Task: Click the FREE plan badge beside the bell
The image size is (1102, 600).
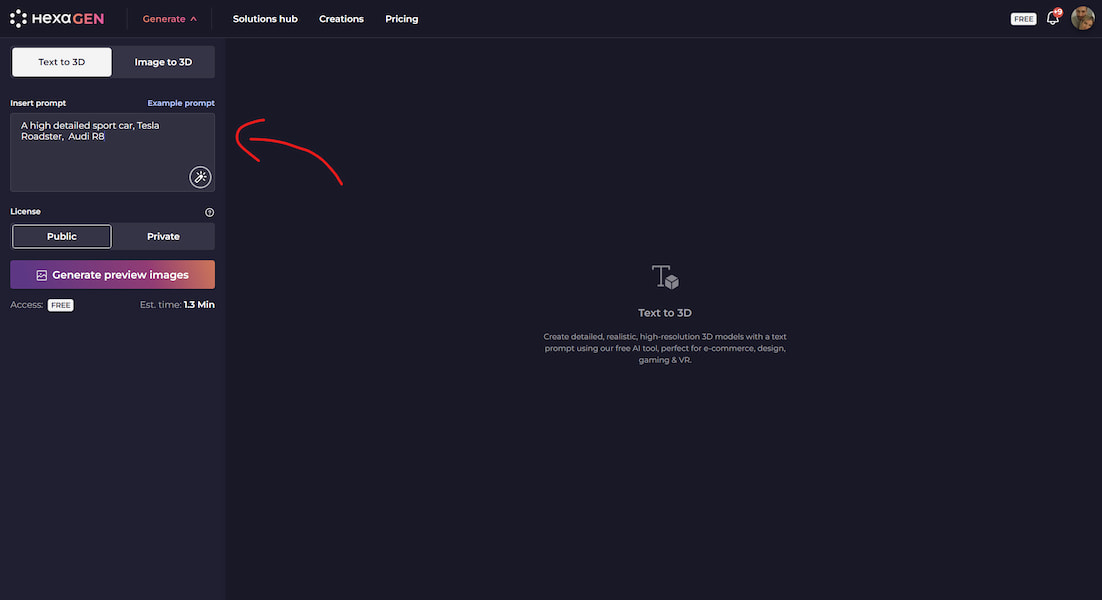Action: click(x=1023, y=19)
